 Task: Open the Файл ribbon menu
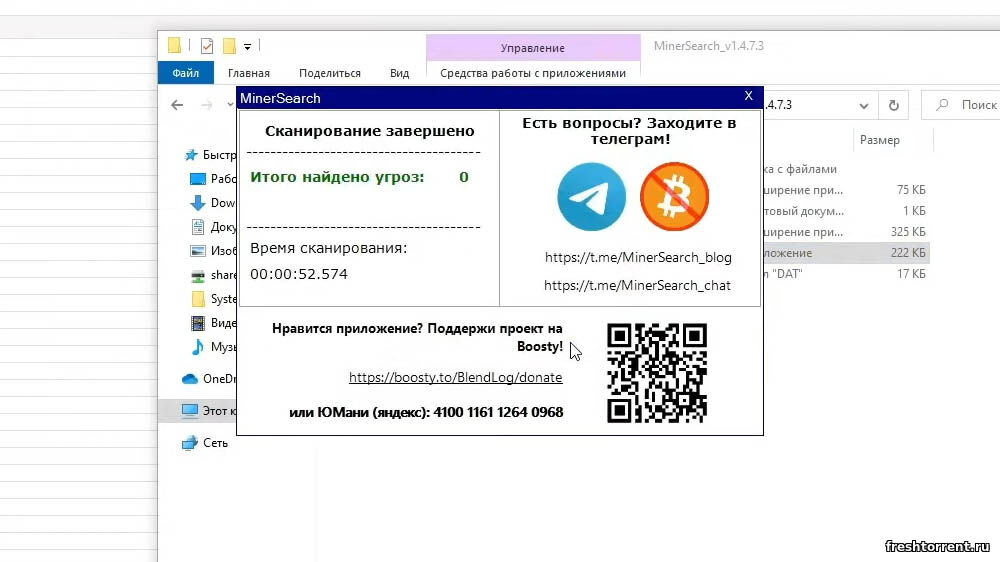185,73
